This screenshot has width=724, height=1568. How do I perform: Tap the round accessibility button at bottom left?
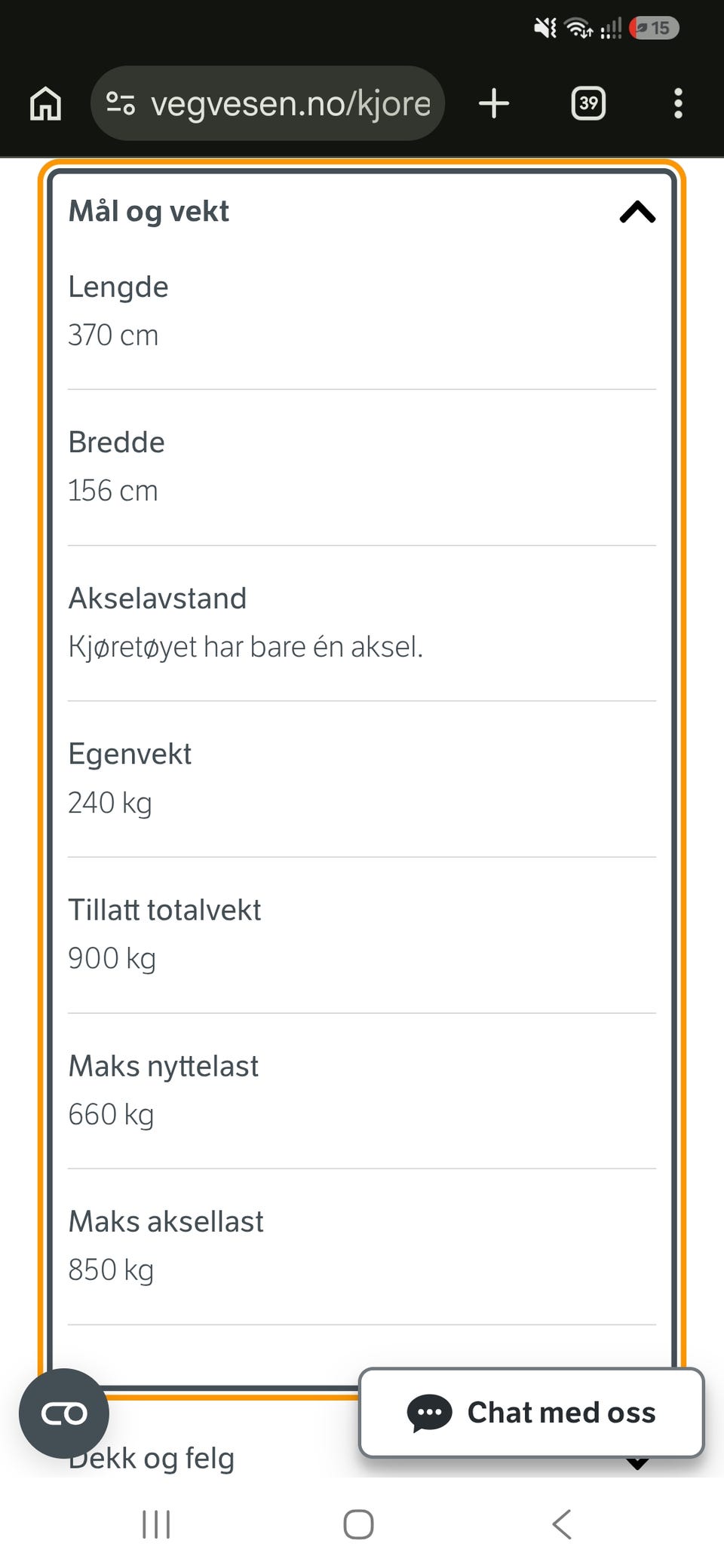pos(64,1413)
